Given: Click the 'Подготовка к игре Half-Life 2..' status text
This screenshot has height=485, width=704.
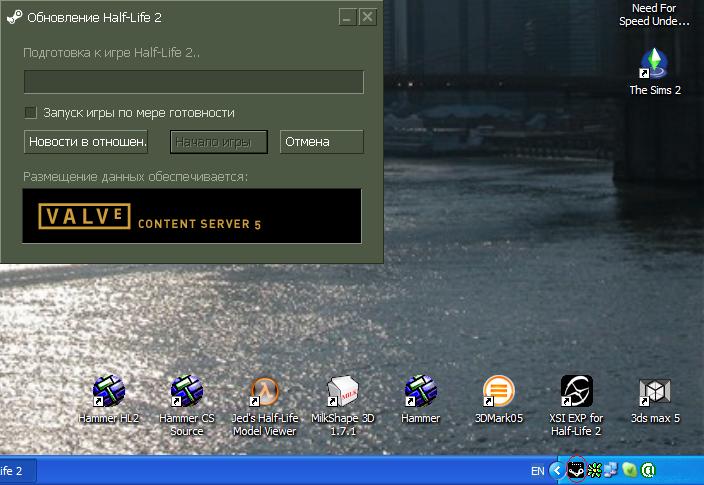Looking at the screenshot, I should [x=111, y=53].
